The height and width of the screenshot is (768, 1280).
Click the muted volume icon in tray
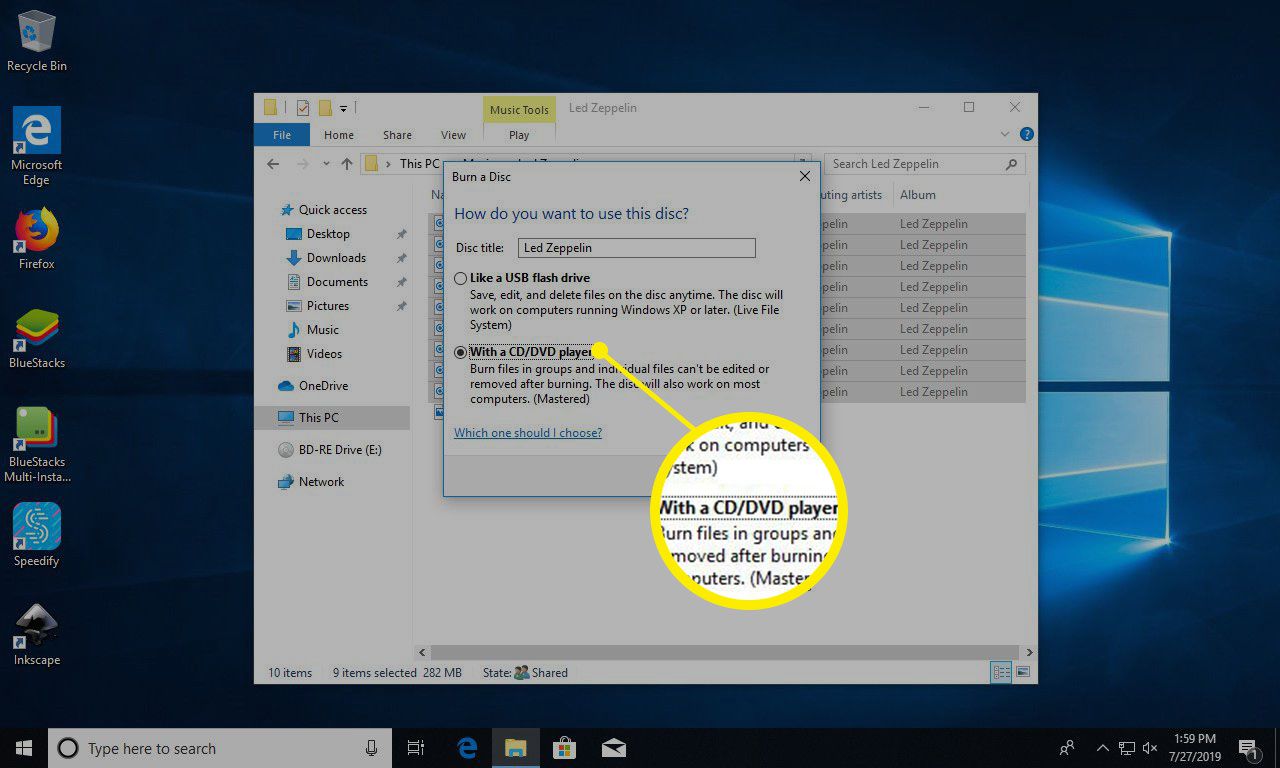point(1150,748)
